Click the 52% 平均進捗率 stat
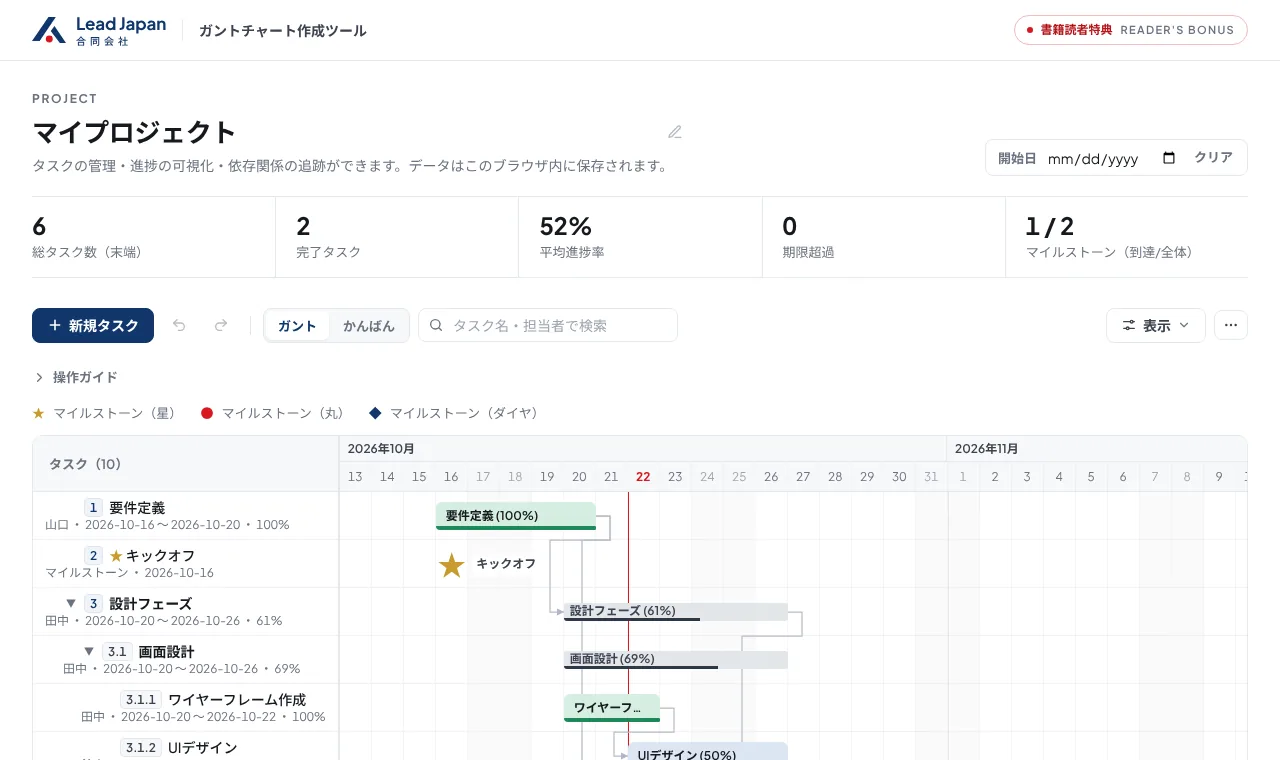The height and width of the screenshot is (760, 1280). pos(640,237)
